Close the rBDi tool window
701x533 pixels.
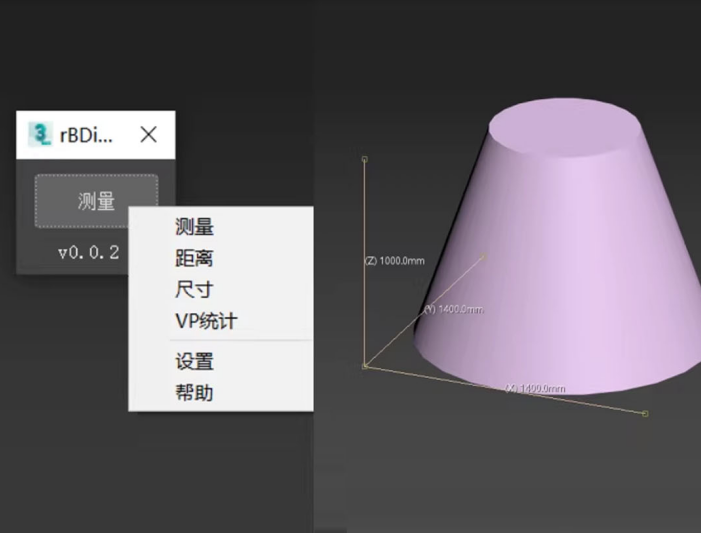click(148, 134)
